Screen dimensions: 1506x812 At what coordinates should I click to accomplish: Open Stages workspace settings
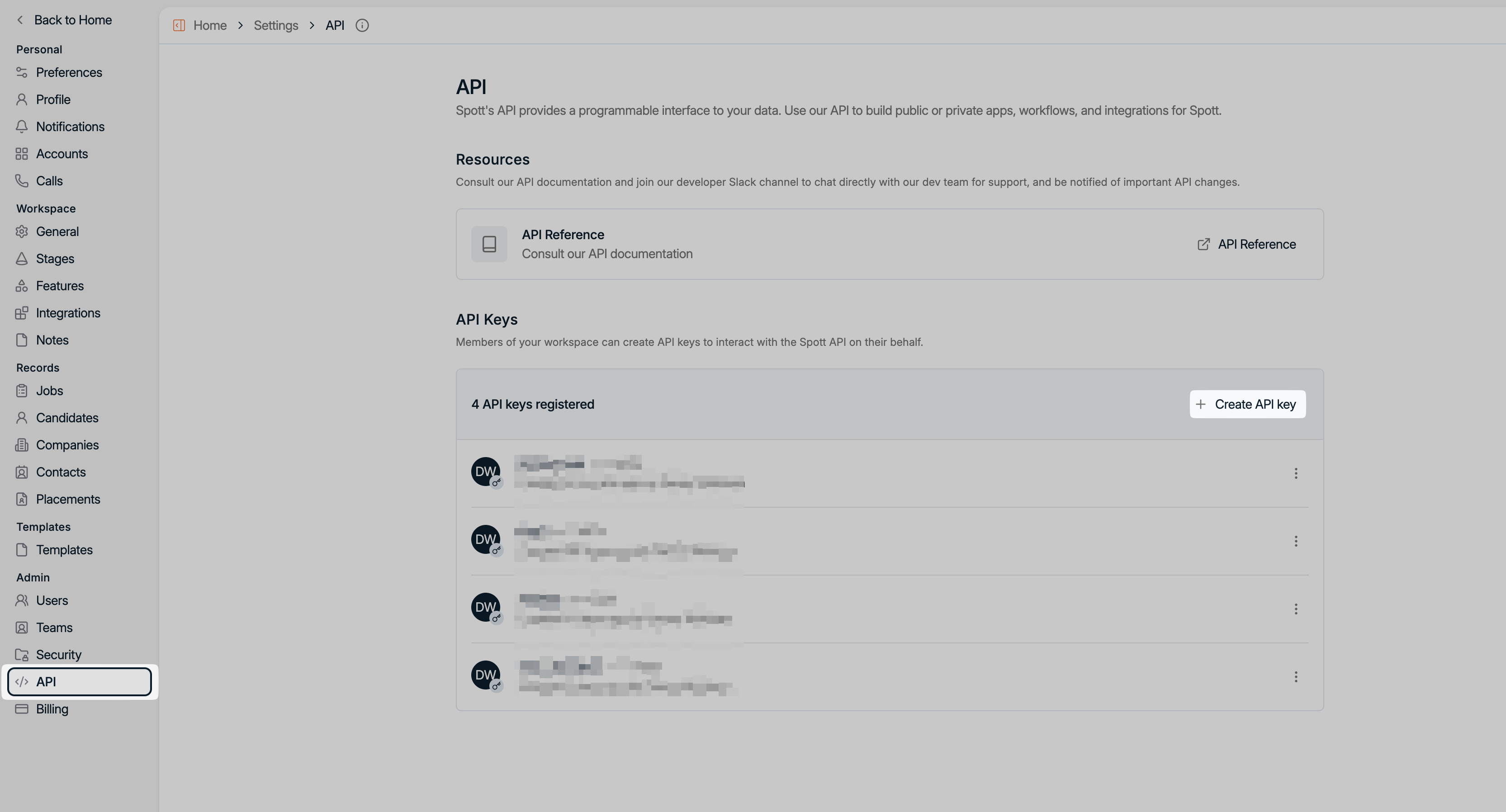point(55,259)
